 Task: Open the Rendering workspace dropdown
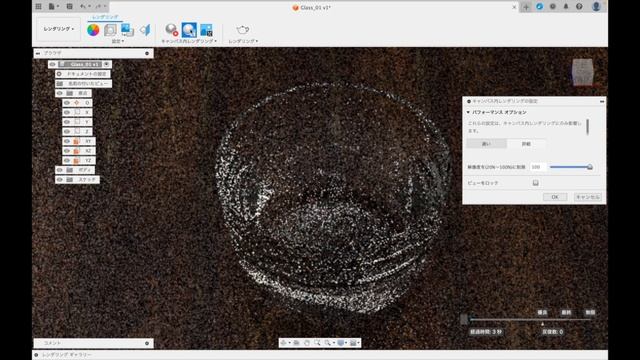pos(58,29)
